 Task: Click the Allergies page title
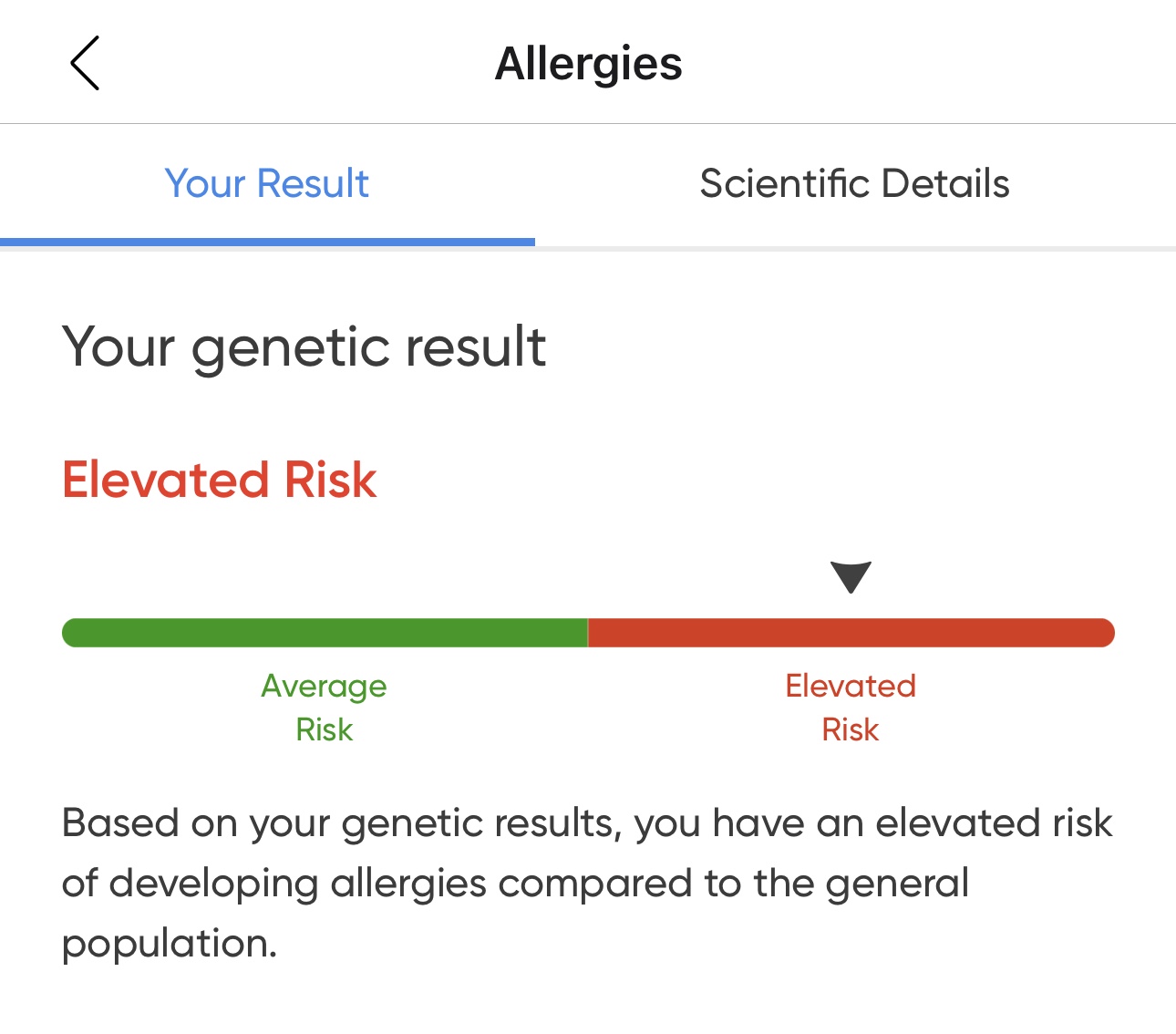pyautogui.click(x=588, y=64)
